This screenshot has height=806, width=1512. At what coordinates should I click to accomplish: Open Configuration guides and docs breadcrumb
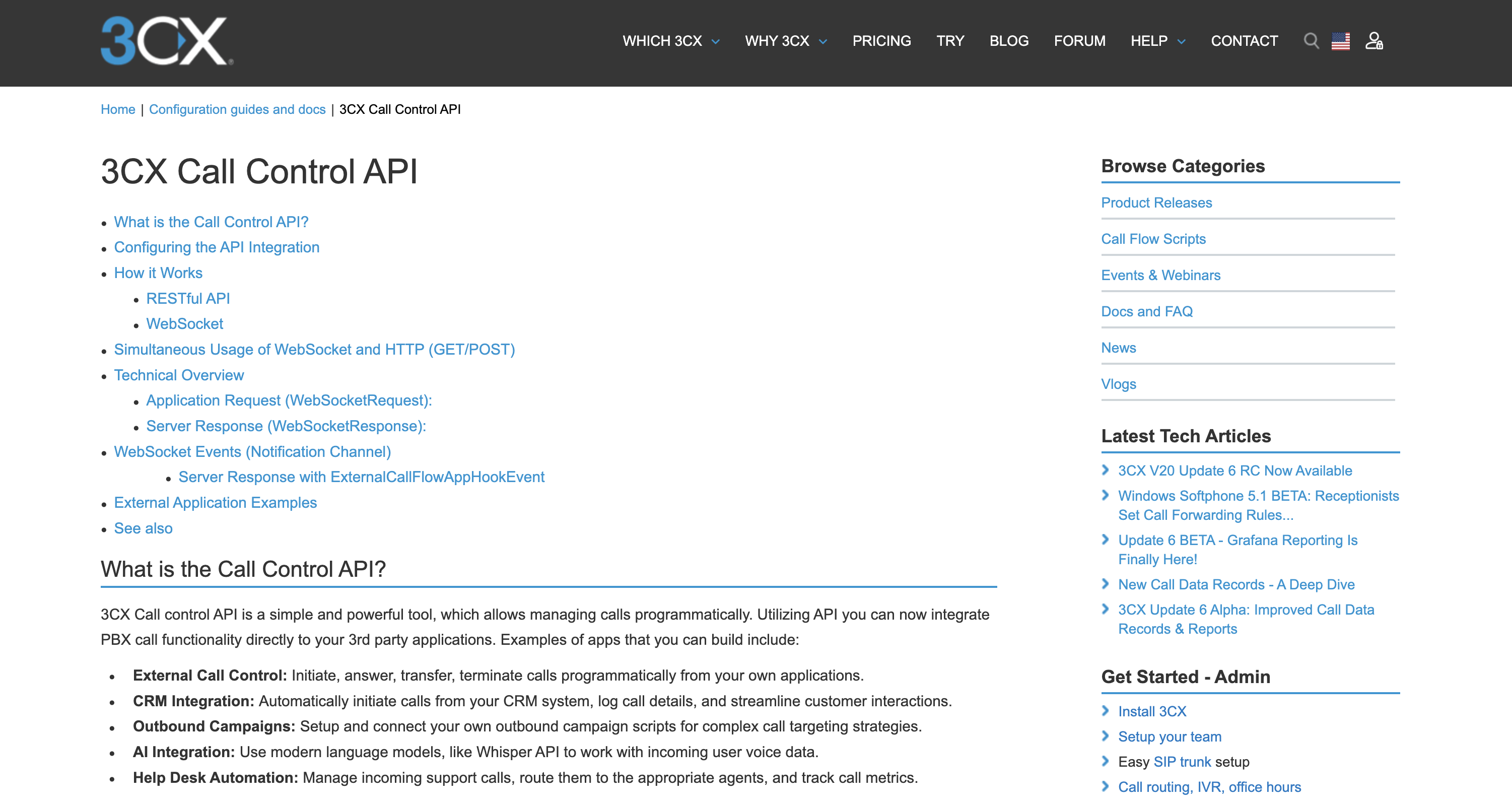coord(237,109)
